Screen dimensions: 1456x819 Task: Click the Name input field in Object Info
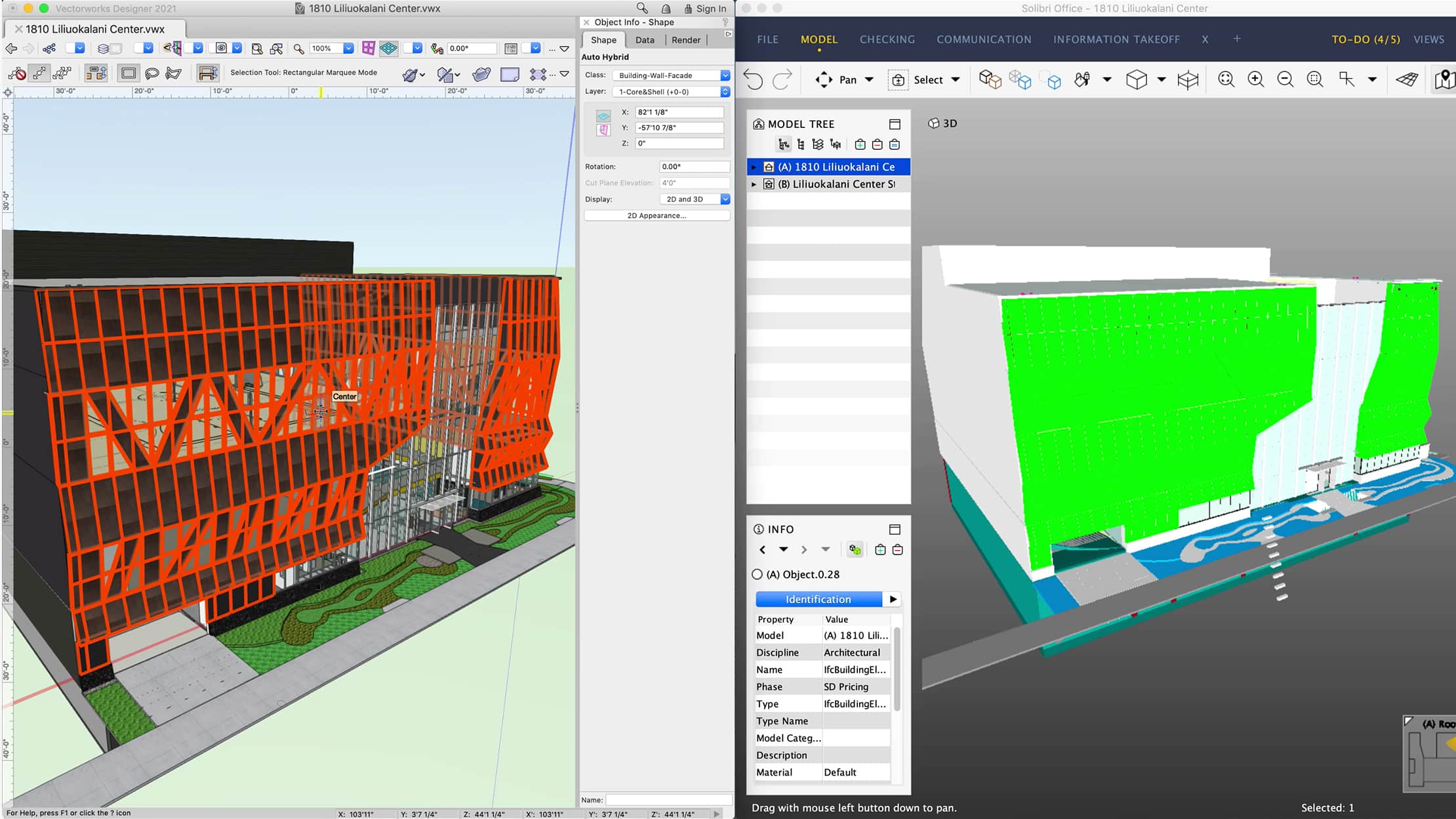pos(668,800)
